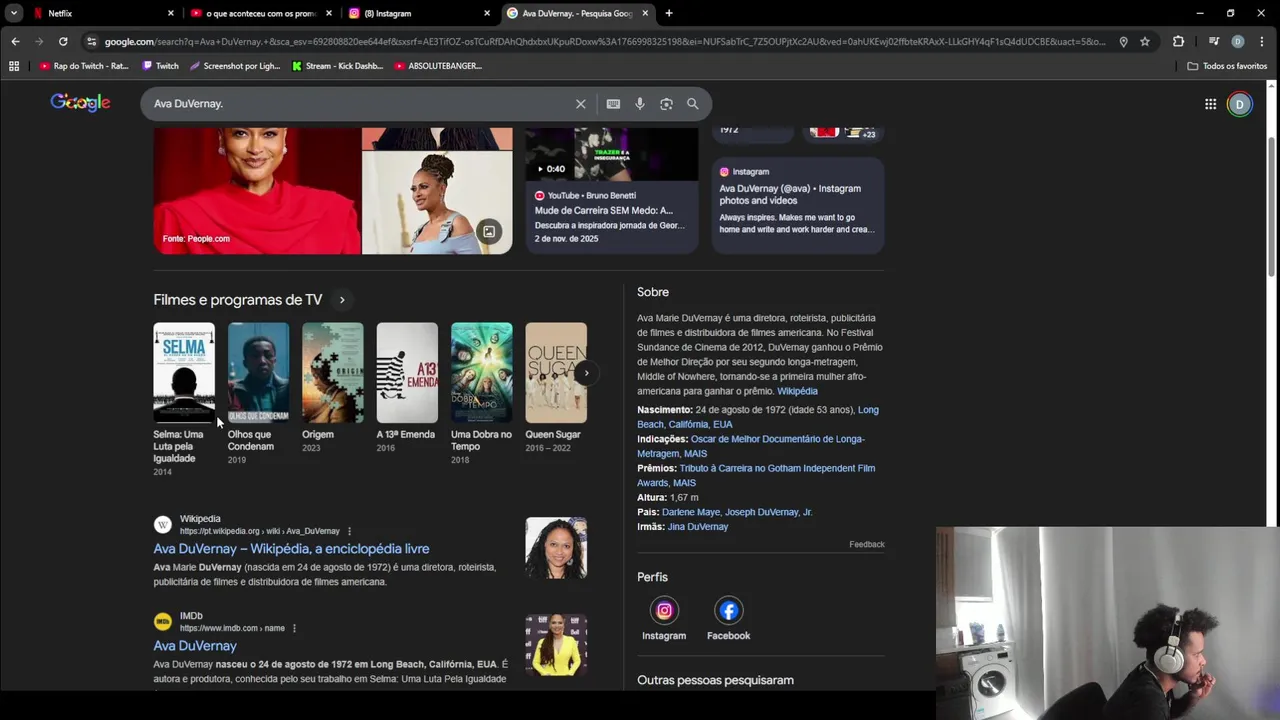The image size is (1280, 720).
Task: Switch to the Netflix tab
Action: coord(98,13)
